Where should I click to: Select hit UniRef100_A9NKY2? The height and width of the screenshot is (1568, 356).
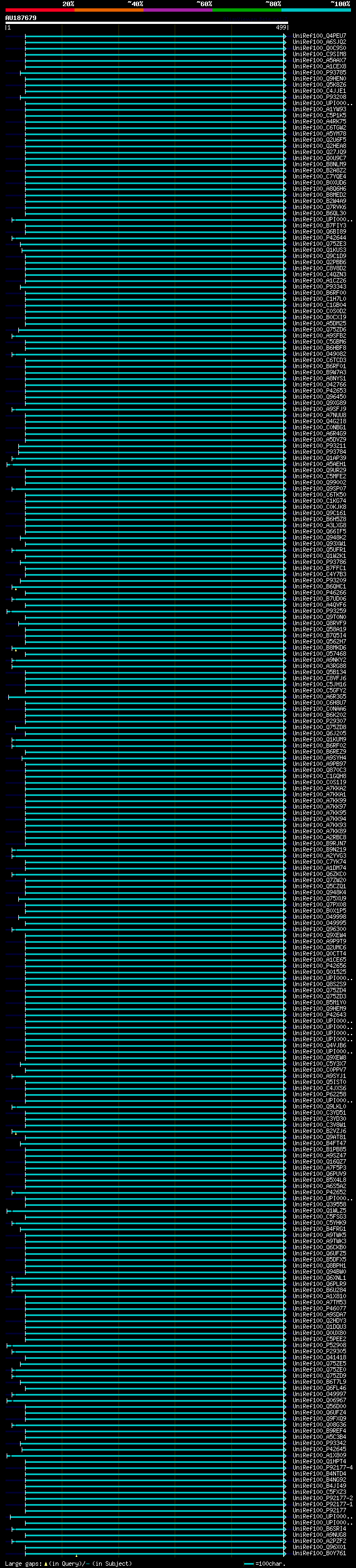coord(319,660)
